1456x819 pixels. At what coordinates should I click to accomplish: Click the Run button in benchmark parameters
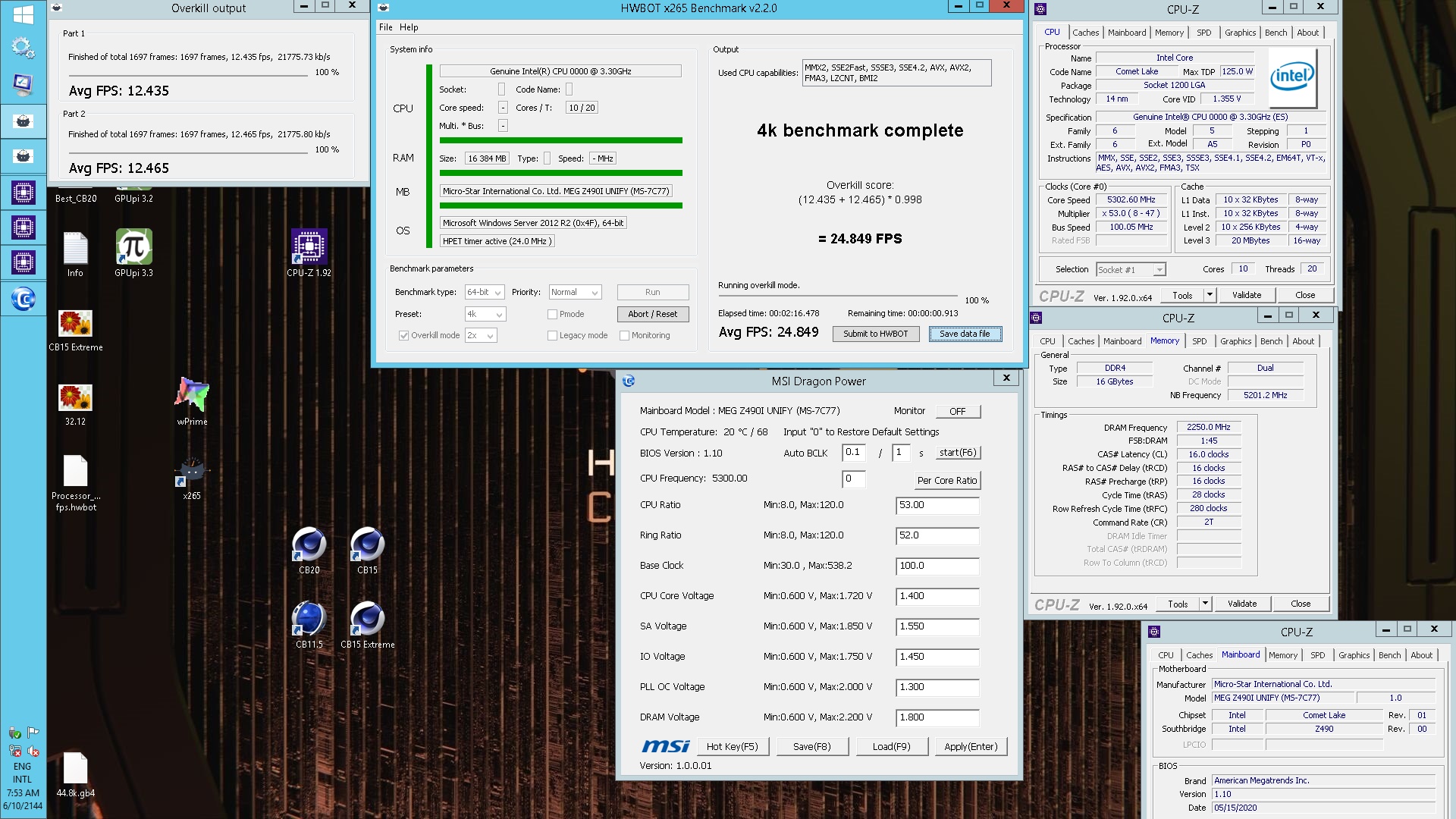[x=652, y=292]
